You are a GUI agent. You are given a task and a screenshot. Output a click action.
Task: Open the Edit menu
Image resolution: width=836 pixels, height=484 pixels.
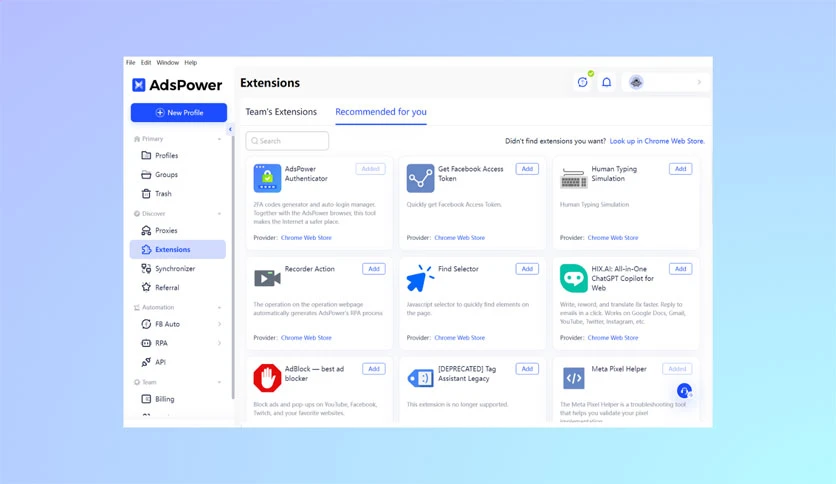point(146,62)
